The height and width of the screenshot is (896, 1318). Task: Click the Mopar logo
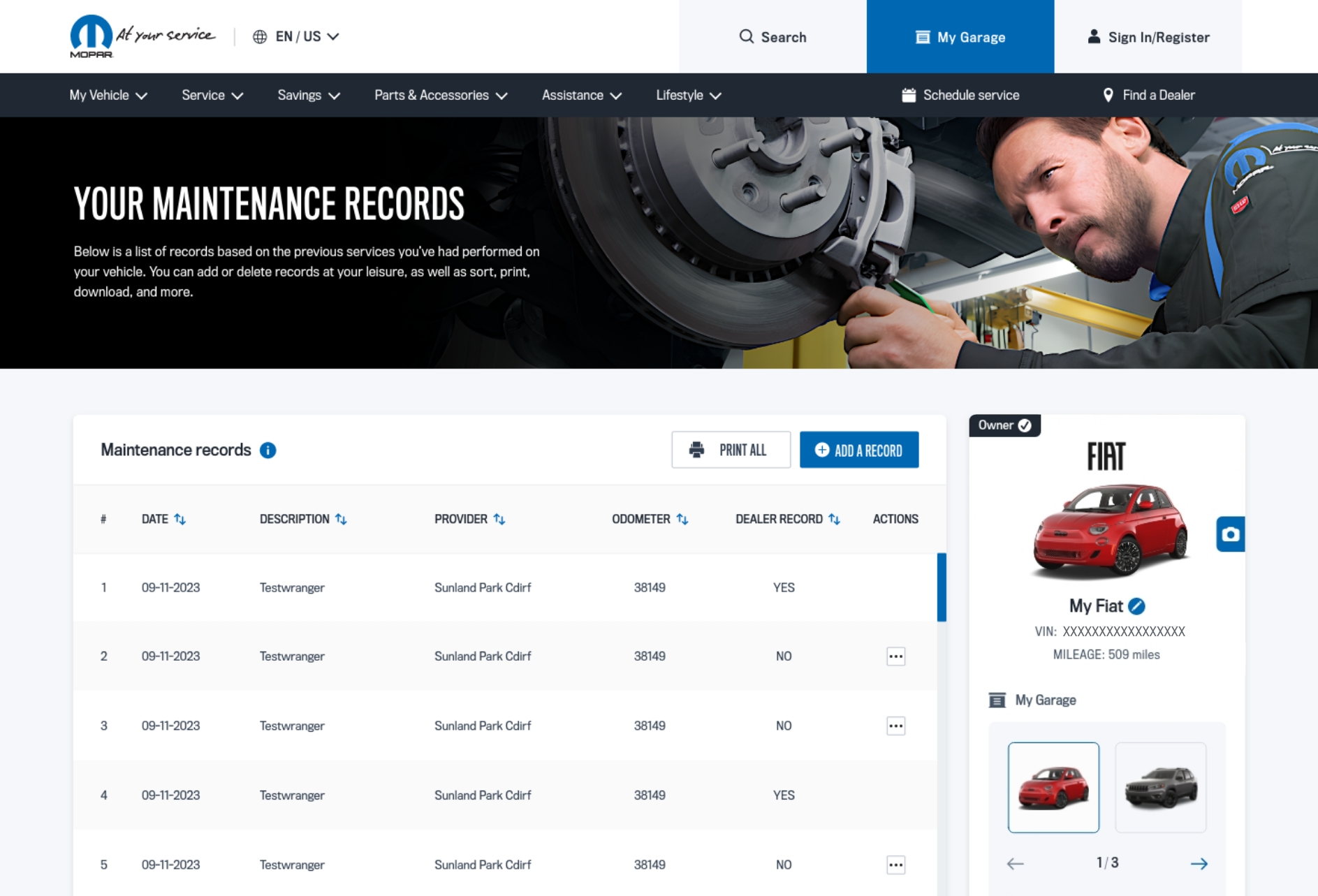[x=92, y=35]
